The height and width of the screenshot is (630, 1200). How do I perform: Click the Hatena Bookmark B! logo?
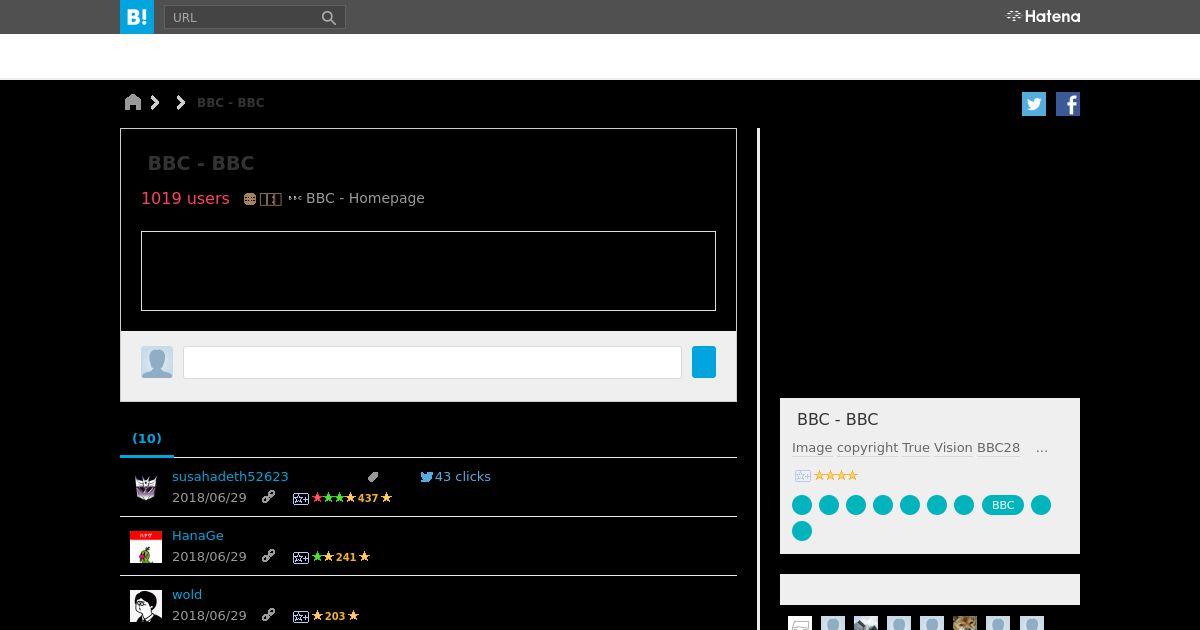137,17
